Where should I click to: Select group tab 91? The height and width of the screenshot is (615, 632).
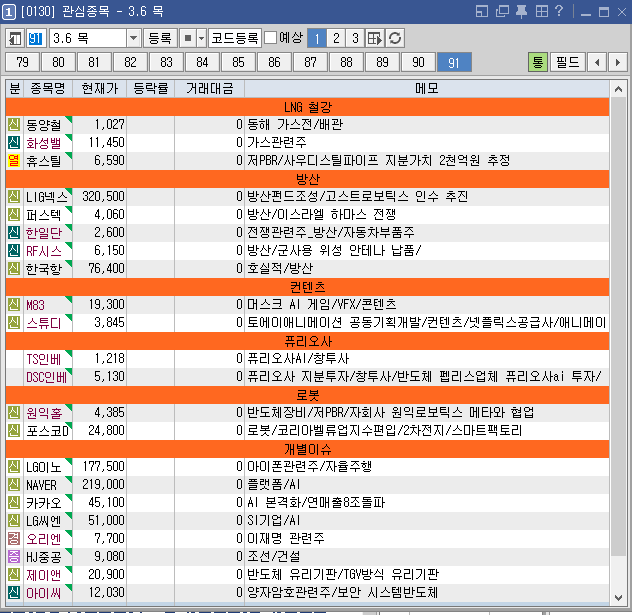(454, 62)
